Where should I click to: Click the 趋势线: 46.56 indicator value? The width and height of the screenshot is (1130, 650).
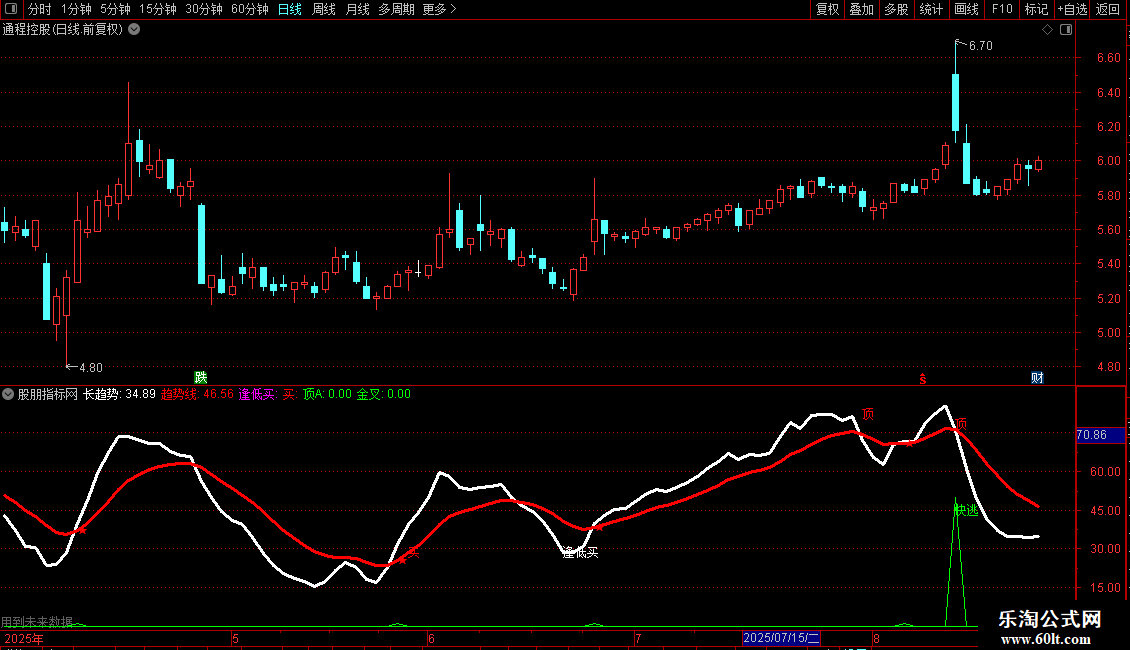[197, 394]
